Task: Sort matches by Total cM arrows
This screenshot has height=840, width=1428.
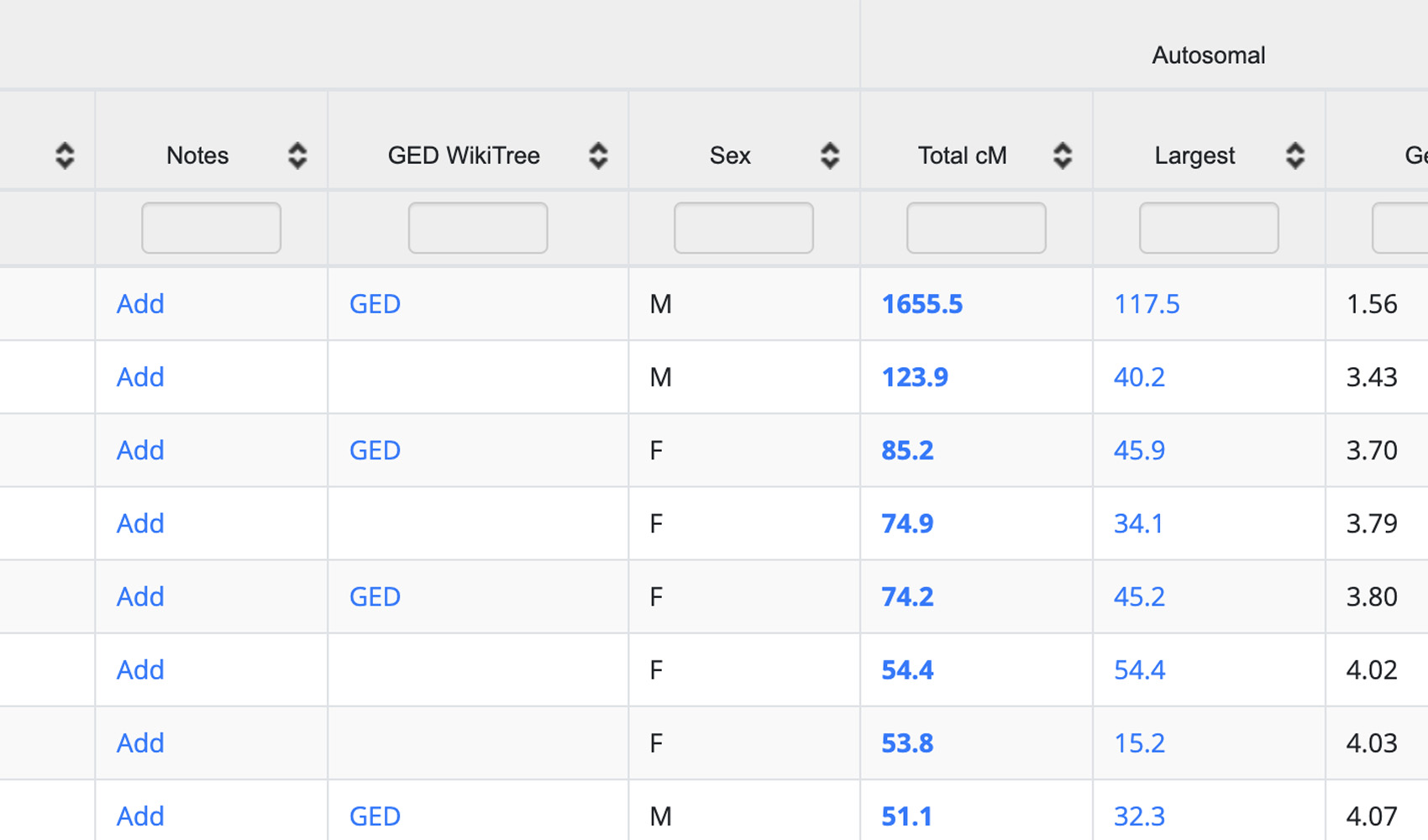Action: [1063, 155]
